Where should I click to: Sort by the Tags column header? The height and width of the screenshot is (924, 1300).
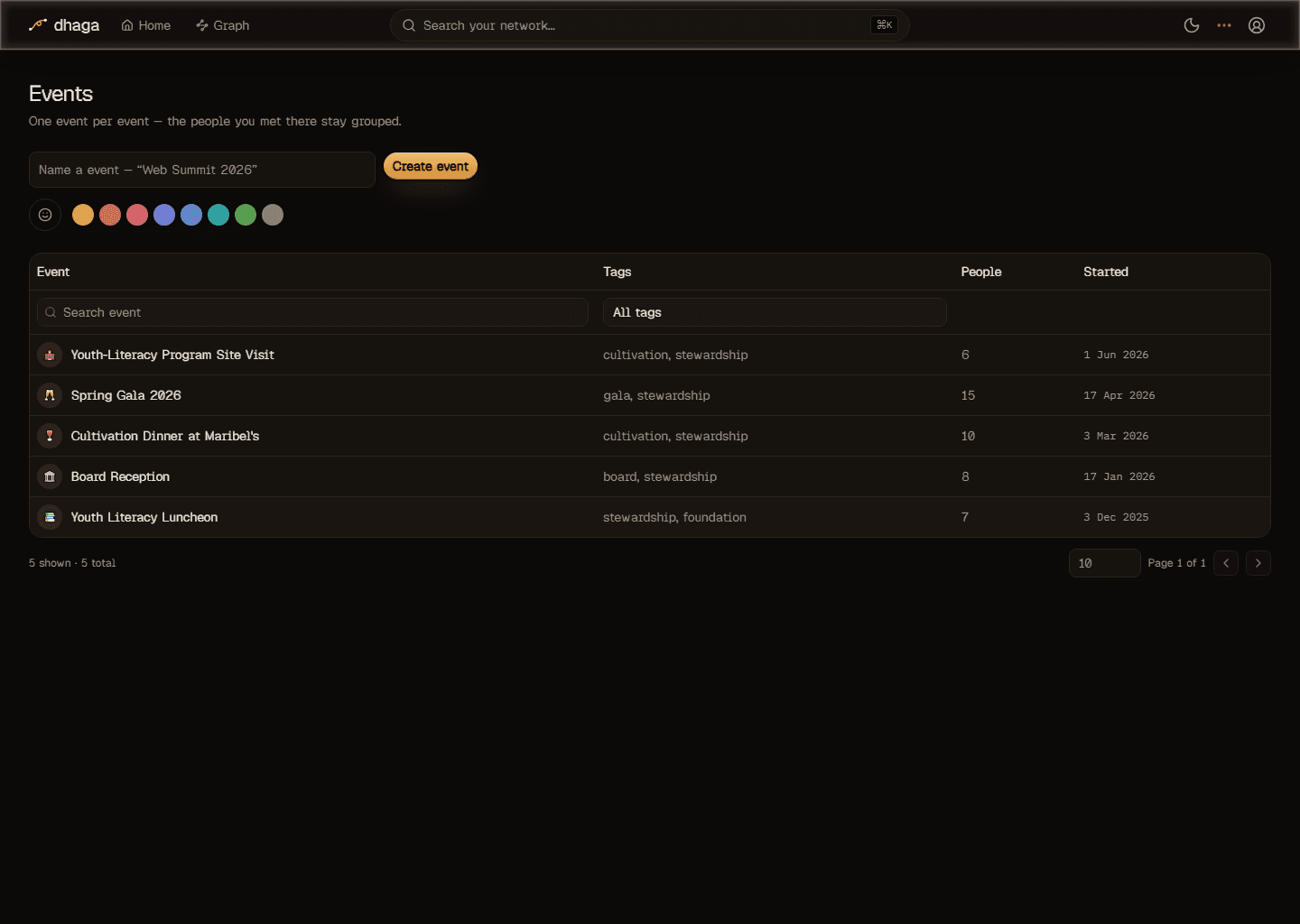pyautogui.click(x=617, y=272)
